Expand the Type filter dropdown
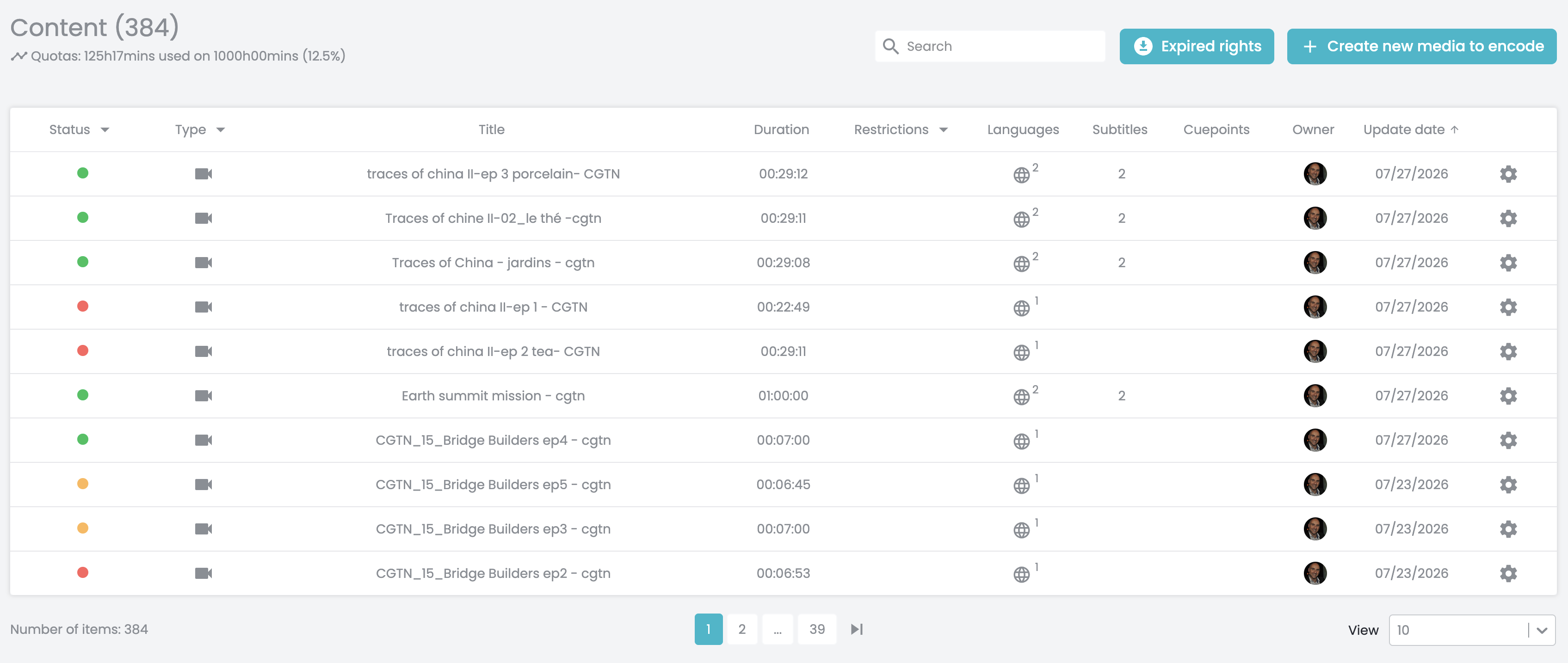The height and width of the screenshot is (663, 1568). (x=220, y=129)
